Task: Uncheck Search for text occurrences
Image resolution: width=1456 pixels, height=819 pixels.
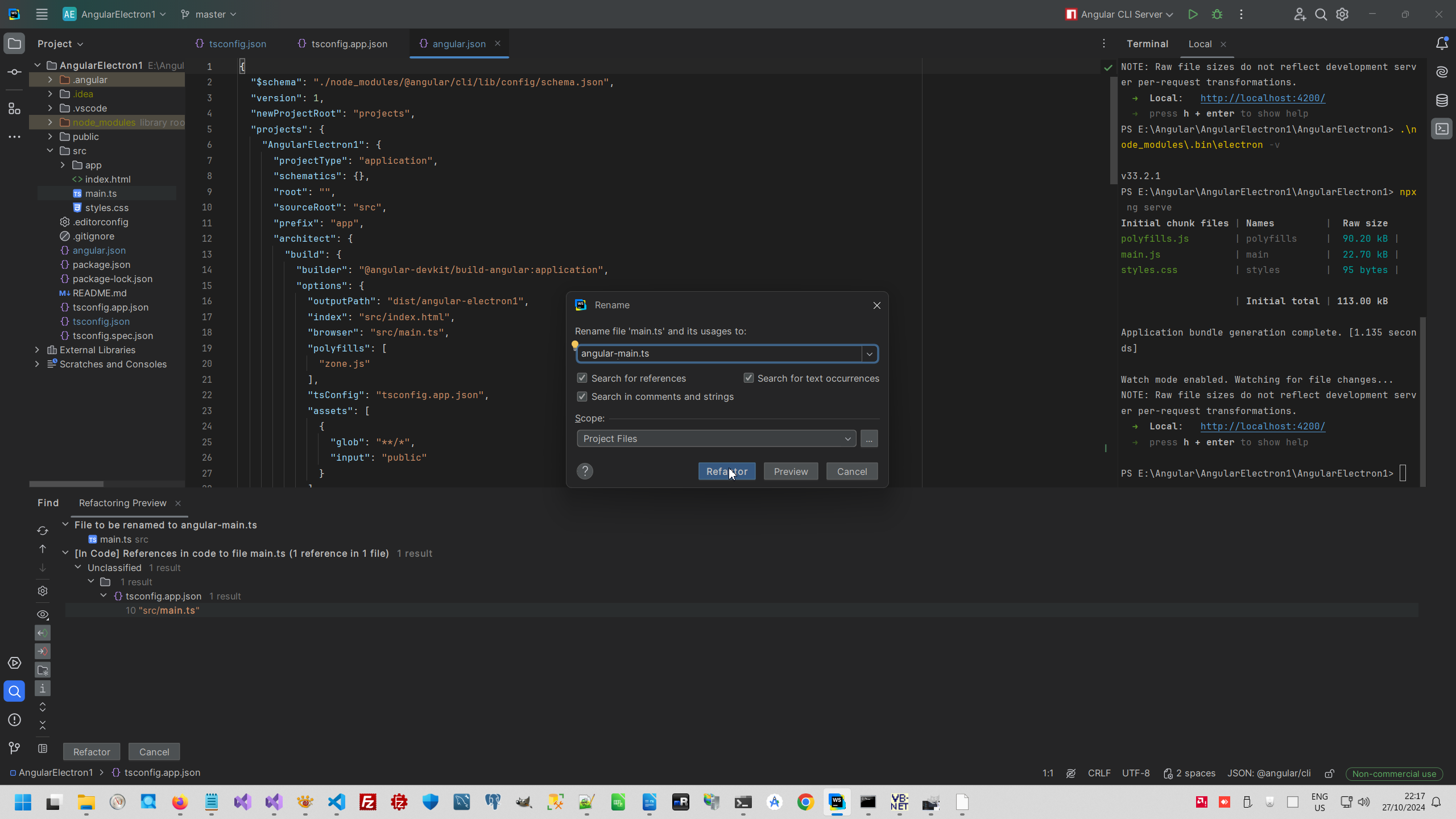Action: (748, 378)
